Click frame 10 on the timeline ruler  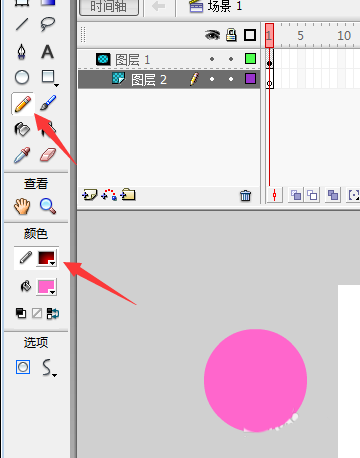pos(344,35)
